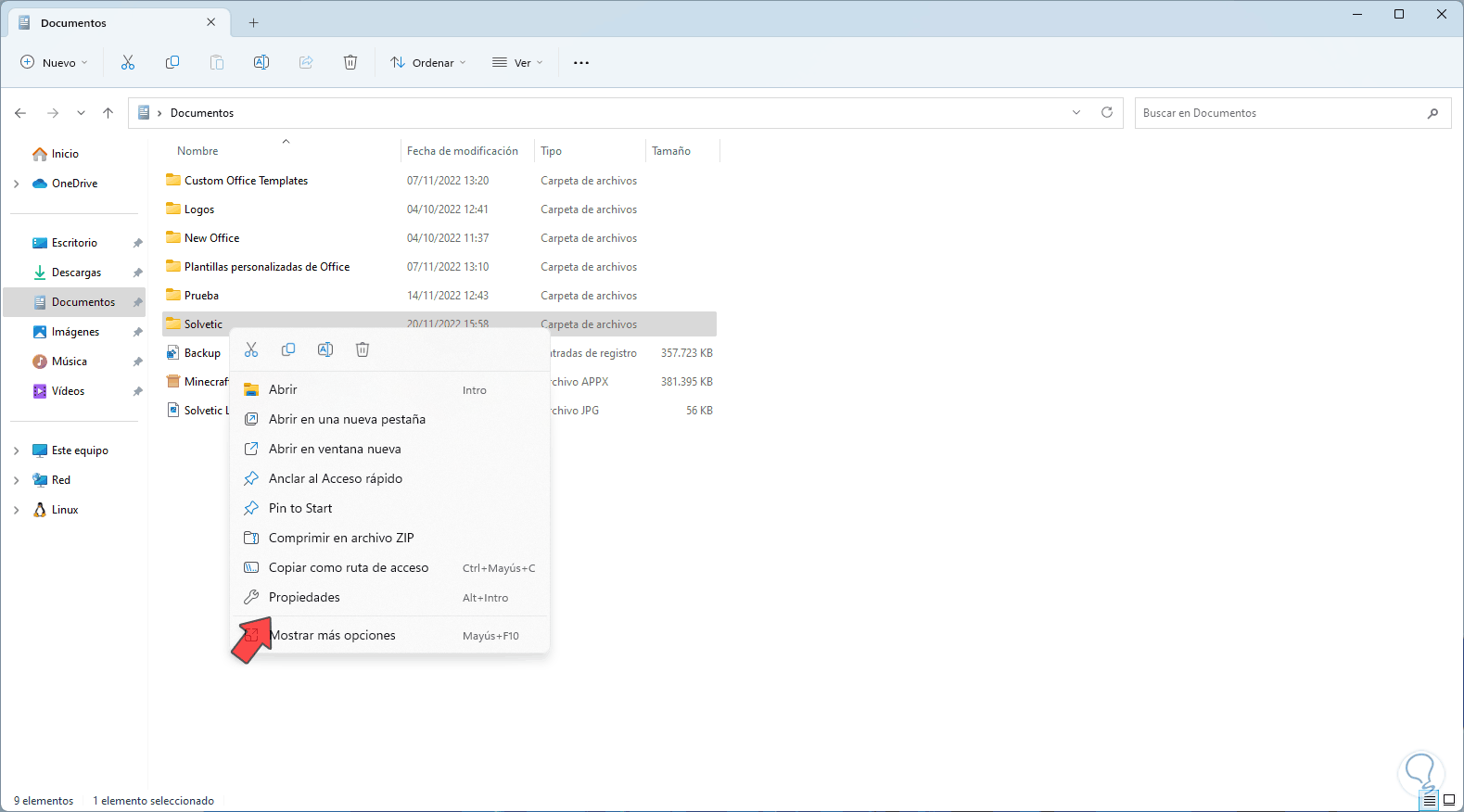Rename using the context menu rename icon
The height and width of the screenshot is (812, 1464).
325,349
